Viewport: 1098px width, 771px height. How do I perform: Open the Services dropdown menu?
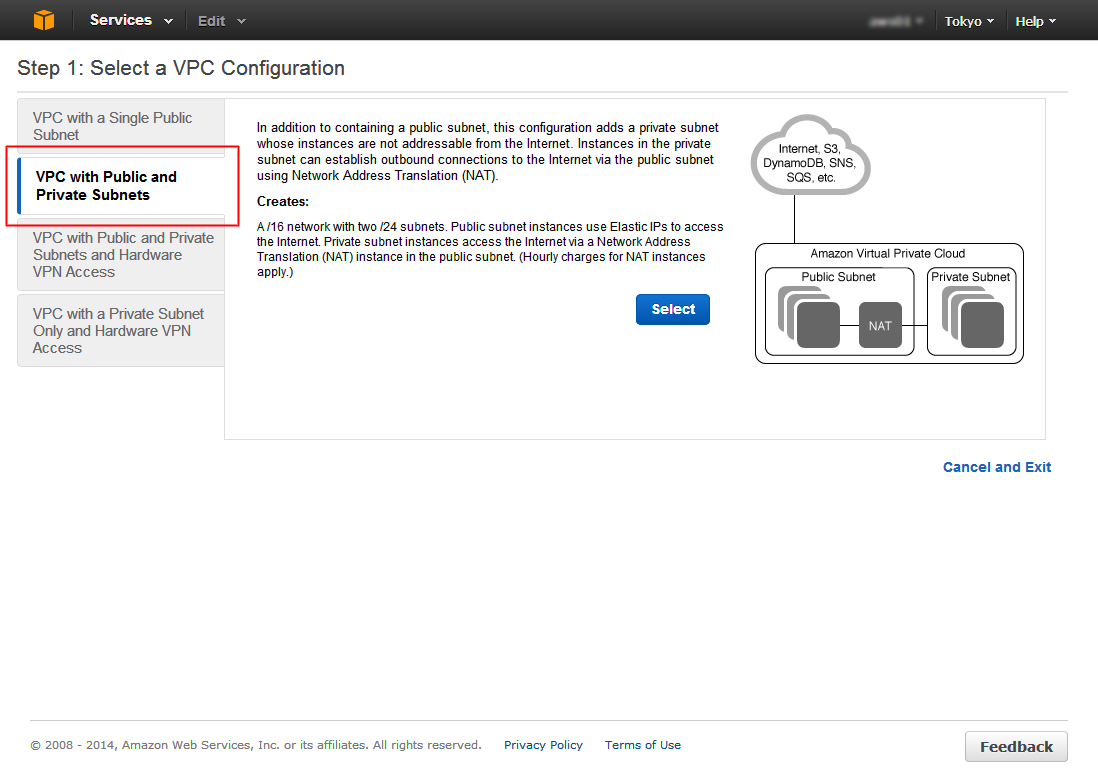point(131,20)
